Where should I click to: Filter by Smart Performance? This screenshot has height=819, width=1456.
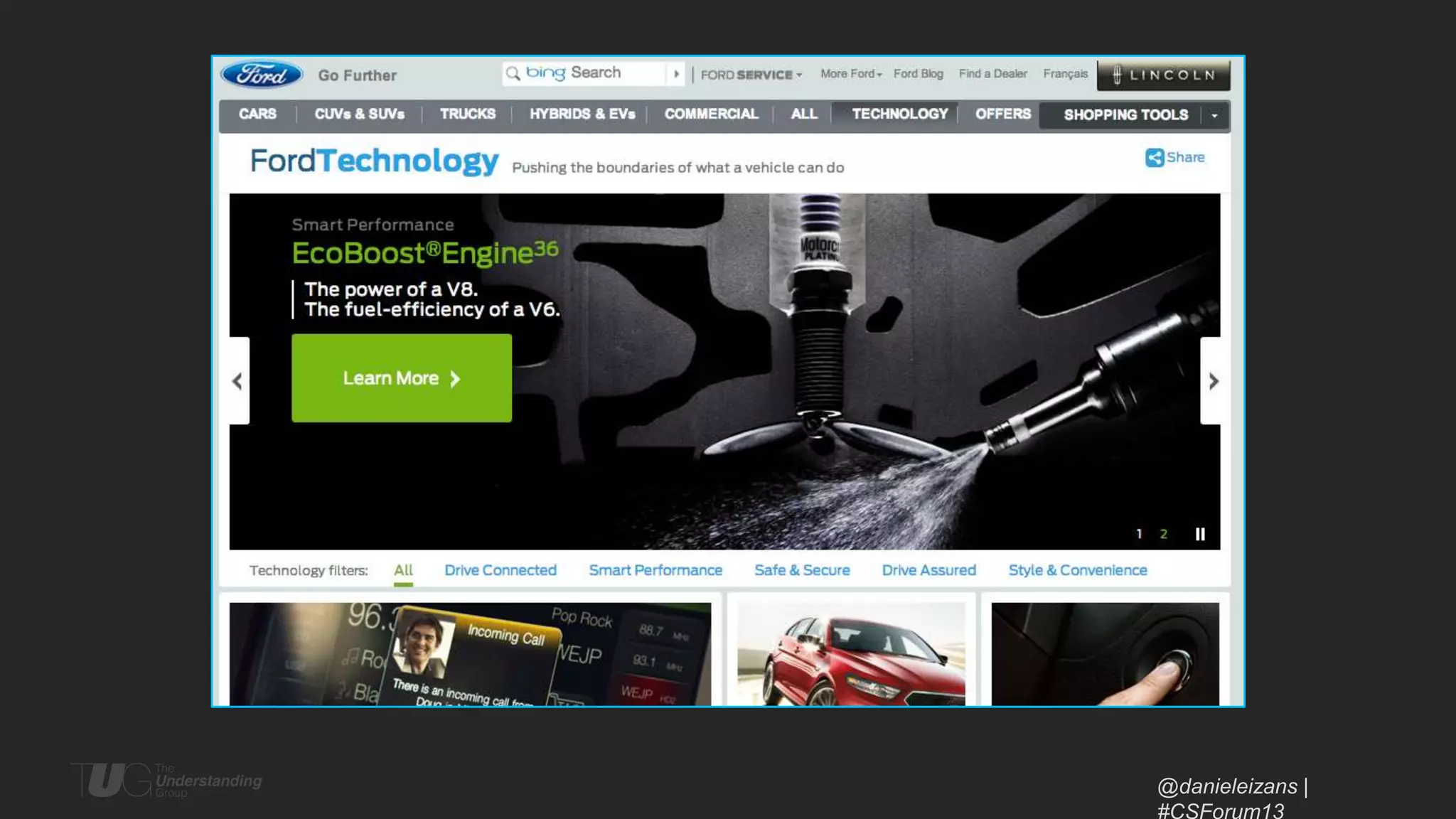[x=655, y=570]
